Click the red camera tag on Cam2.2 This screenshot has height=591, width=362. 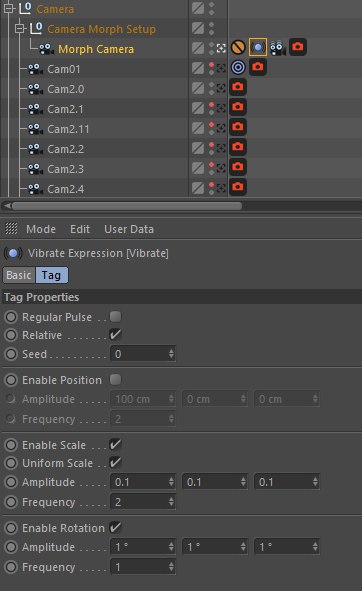(x=238, y=147)
